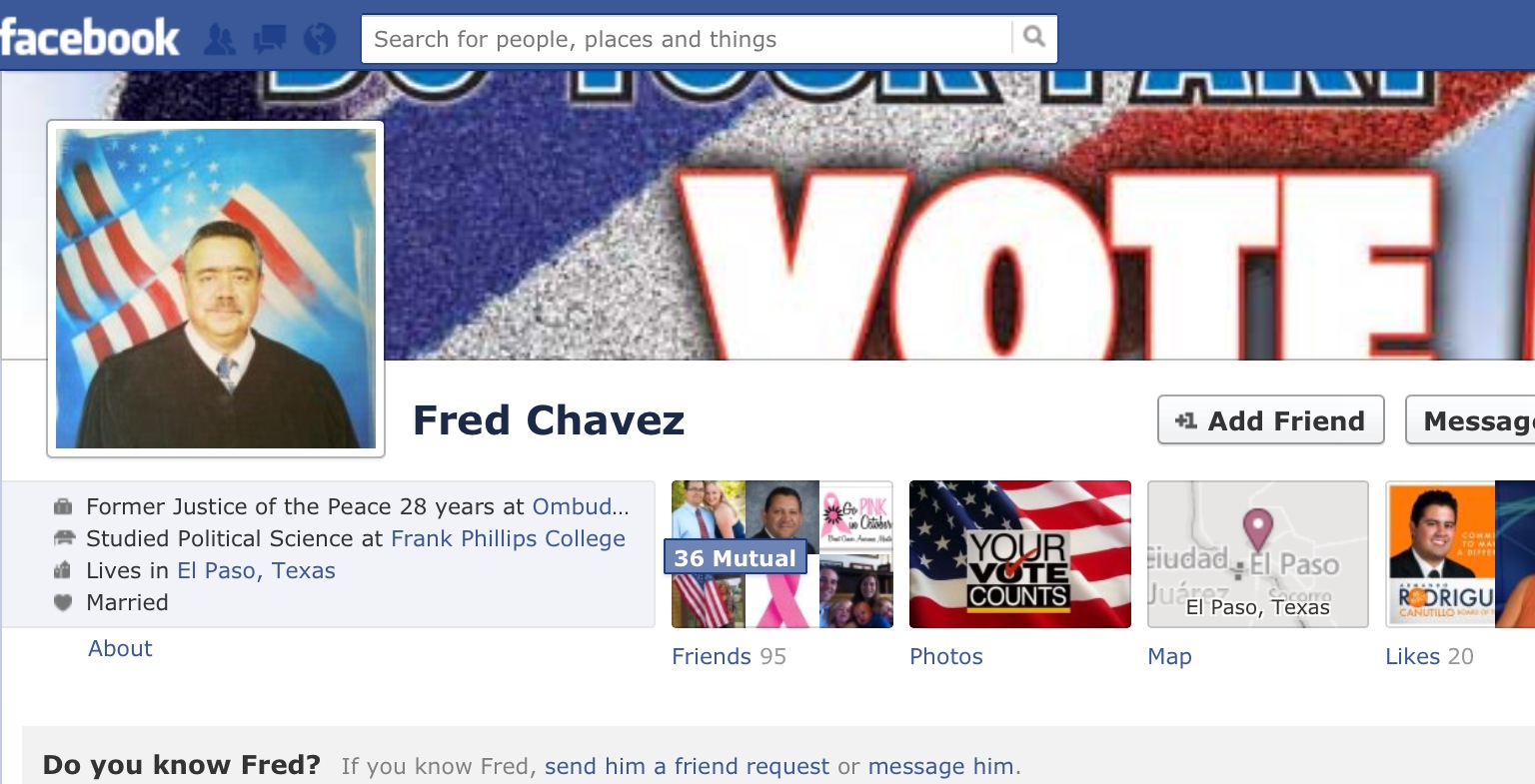Open the friend requests icon

click(x=220, y=39)
